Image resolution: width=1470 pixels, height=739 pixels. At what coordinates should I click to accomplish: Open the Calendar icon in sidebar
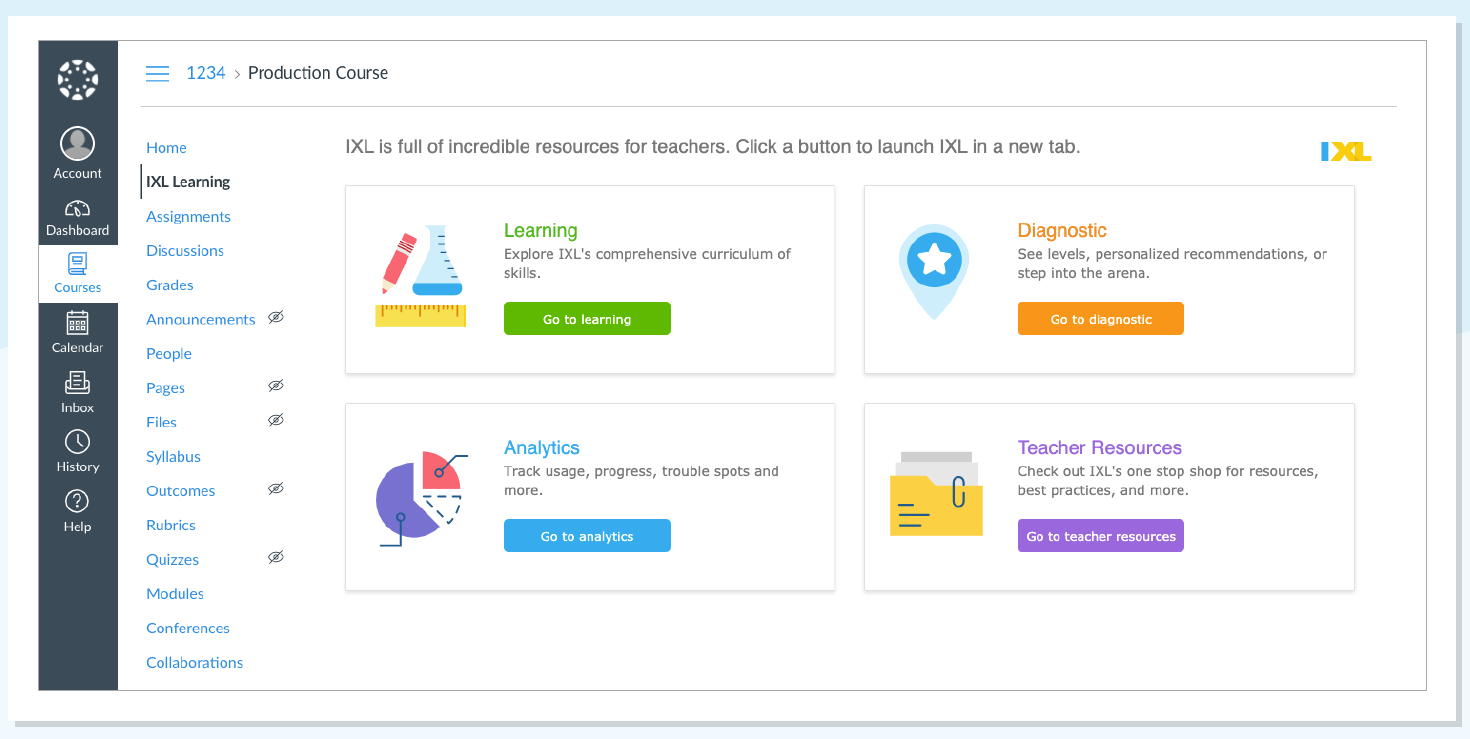pyautogui.click(x=78, y=322)
